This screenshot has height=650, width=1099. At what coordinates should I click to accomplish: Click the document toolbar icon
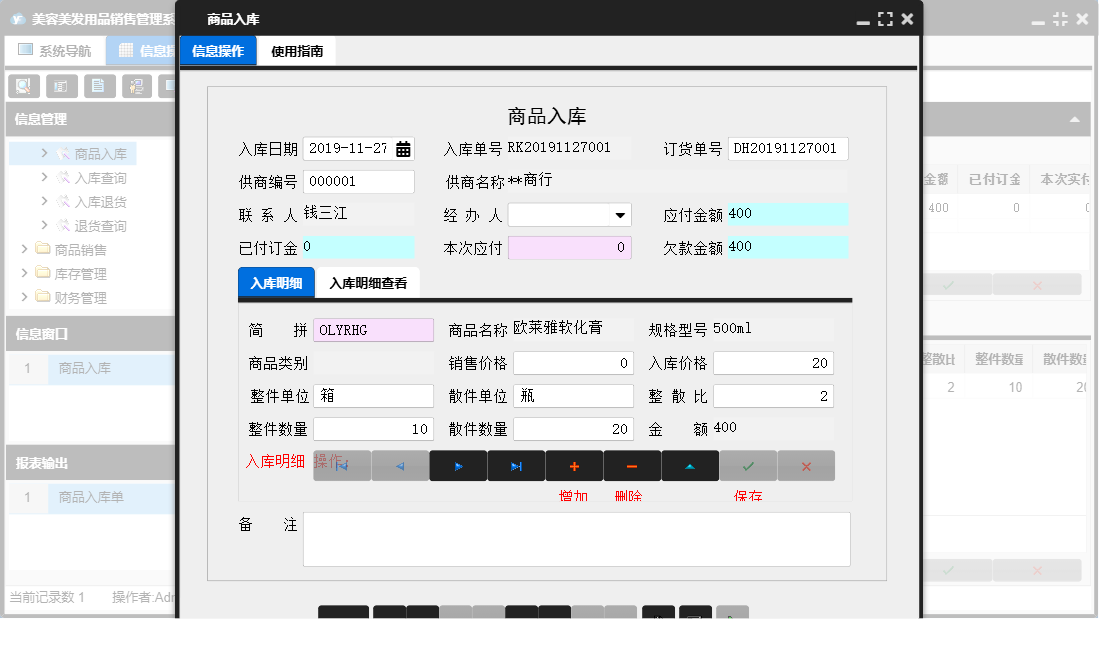(100, 86)
